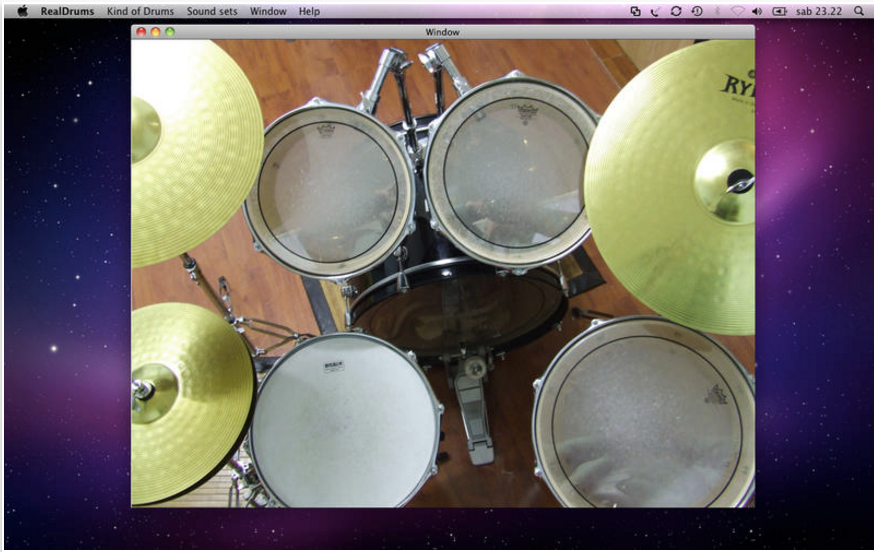
Task: Open the Window menu in menu bar
Action: [268, 11]
